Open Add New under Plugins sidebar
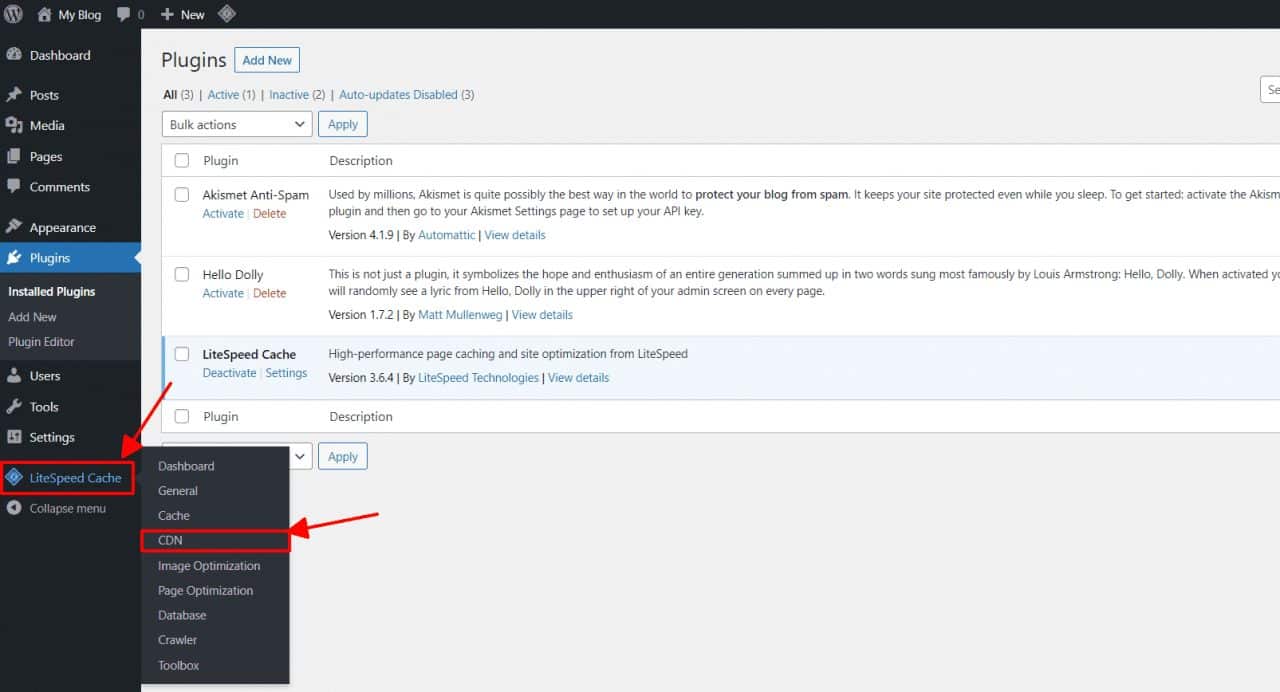This screenshot has width=1280, height=692. (x=32, y=317)
